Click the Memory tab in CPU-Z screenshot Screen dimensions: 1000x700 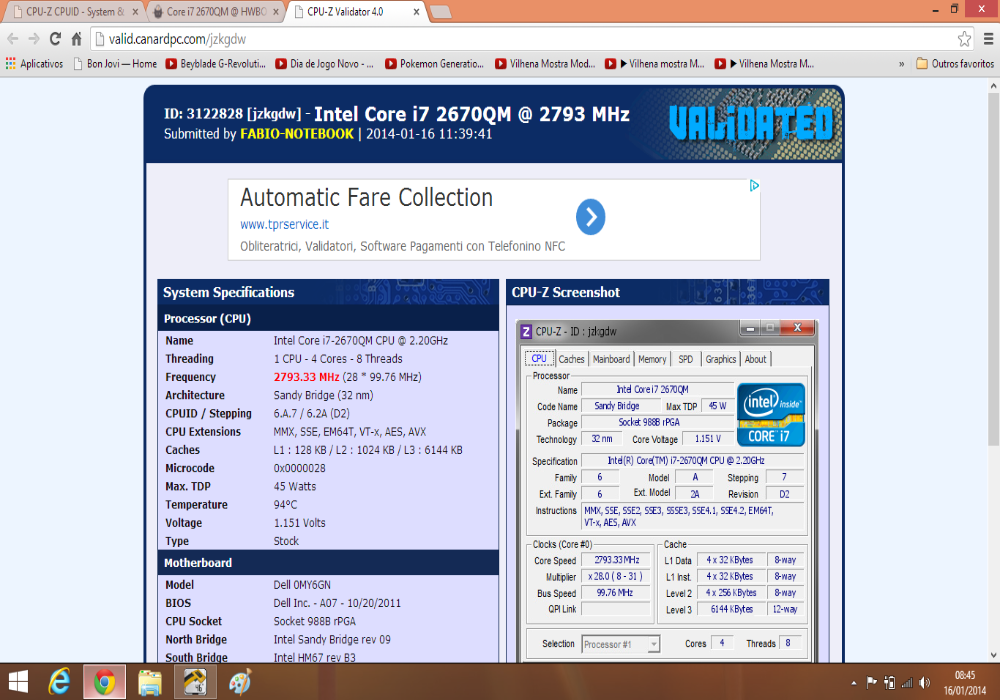click(x=652, y=359)
